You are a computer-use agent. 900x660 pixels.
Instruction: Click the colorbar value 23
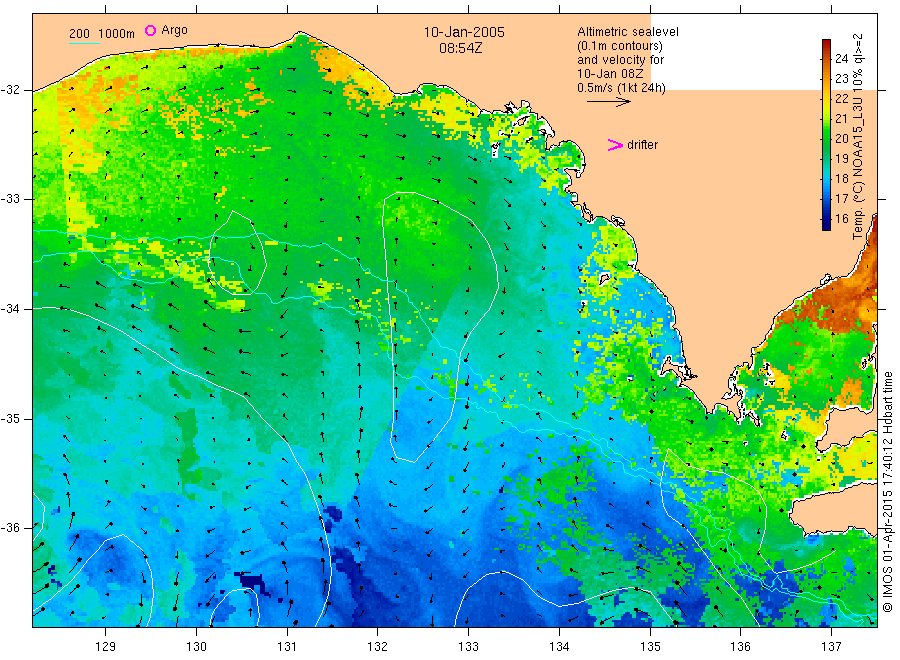coord(841,79)
